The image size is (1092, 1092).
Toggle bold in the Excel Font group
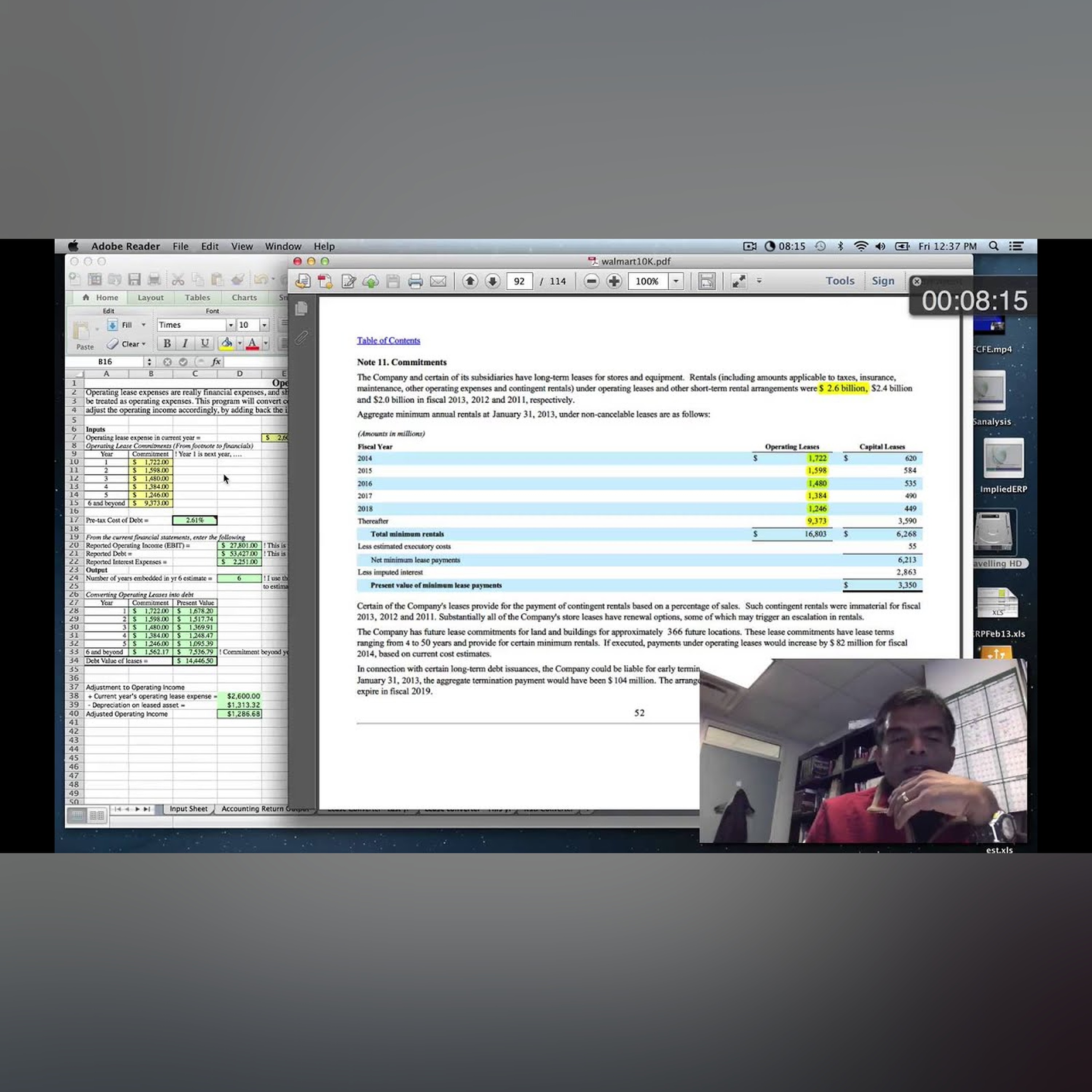[167, 343]
